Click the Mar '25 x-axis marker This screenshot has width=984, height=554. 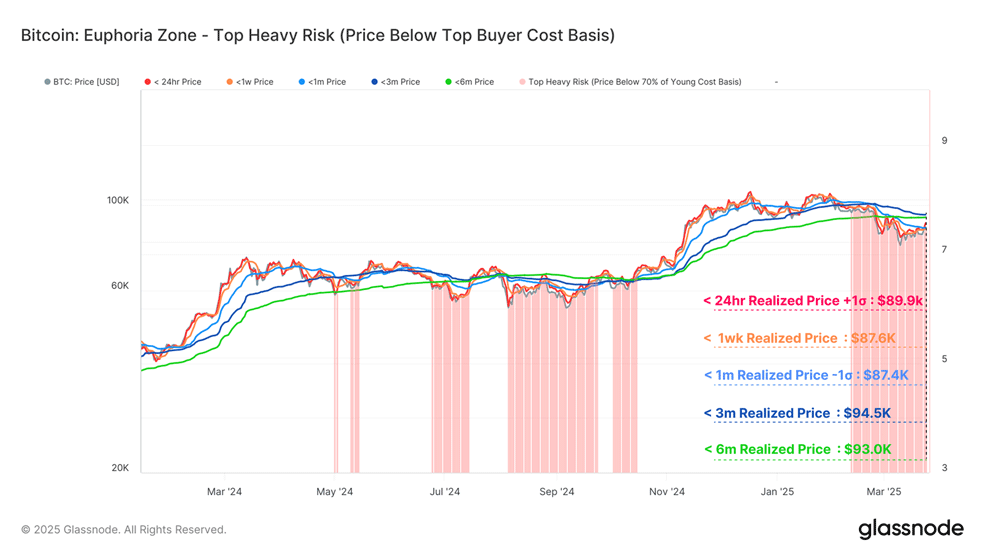[x=884, y=492]
